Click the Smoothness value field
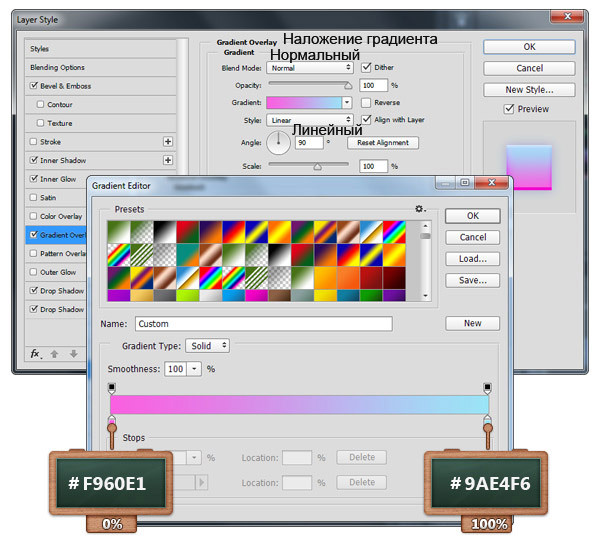The height and width of the screenshot is (540, 600). [176, 369]
